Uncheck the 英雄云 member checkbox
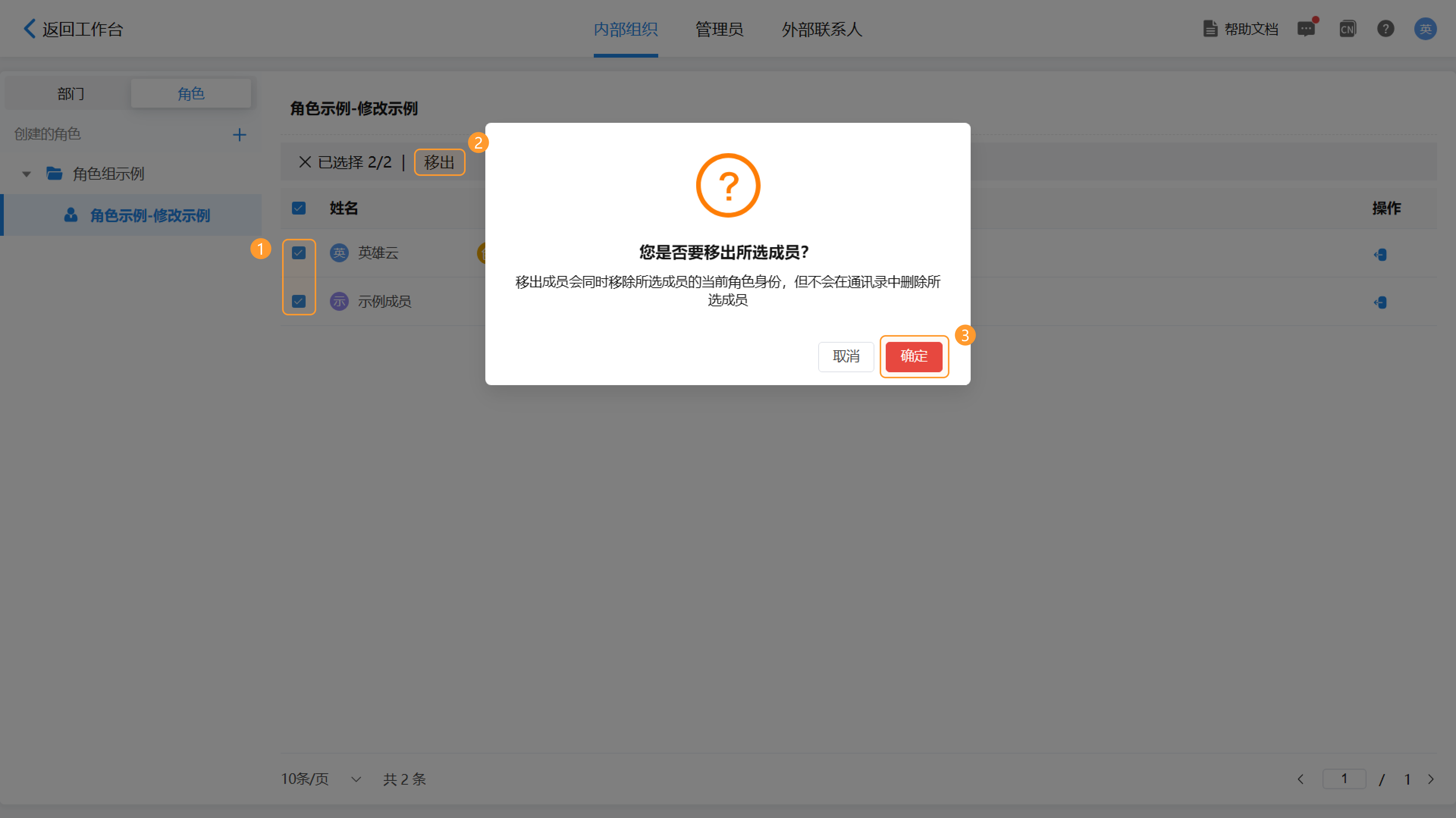 [298, 253]
